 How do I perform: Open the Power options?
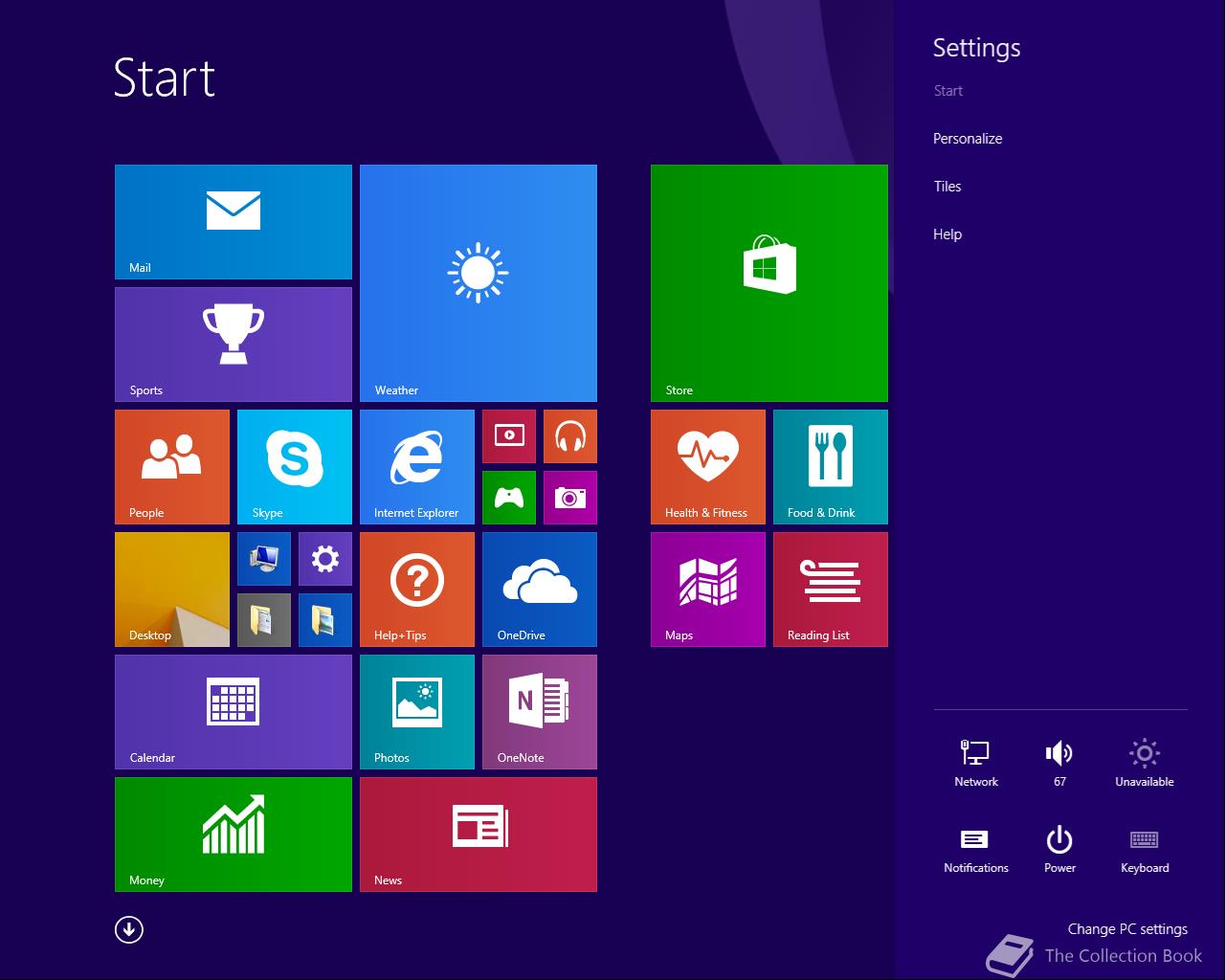(x=1059, y=850)
